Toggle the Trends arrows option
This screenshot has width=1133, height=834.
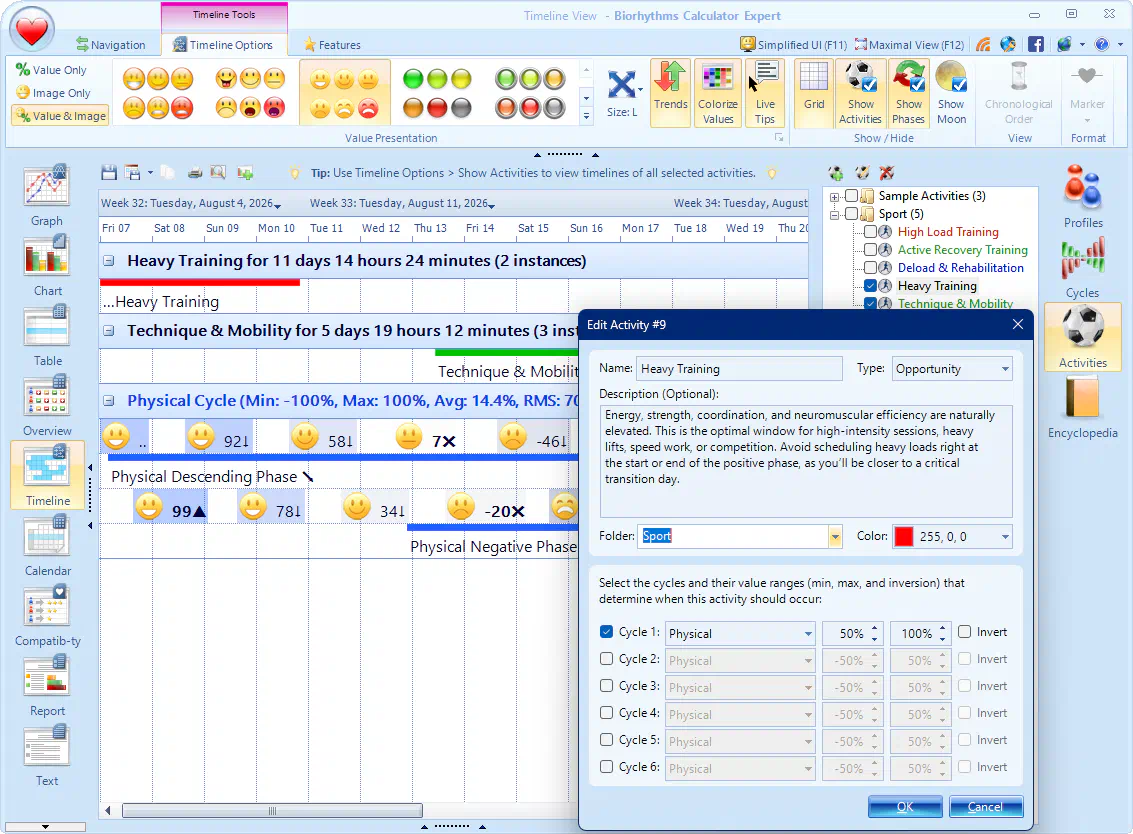pyautogui.click(x=671, y=93)
